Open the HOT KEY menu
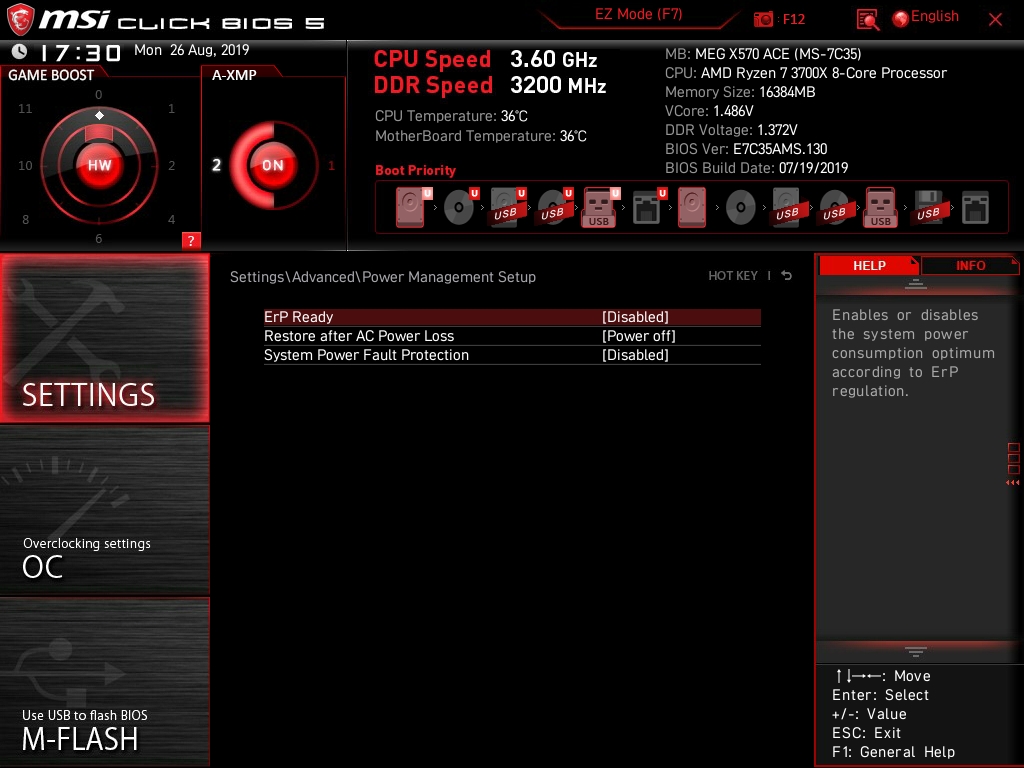Screen dimensions: 1024x768 [x=733, y=276]
